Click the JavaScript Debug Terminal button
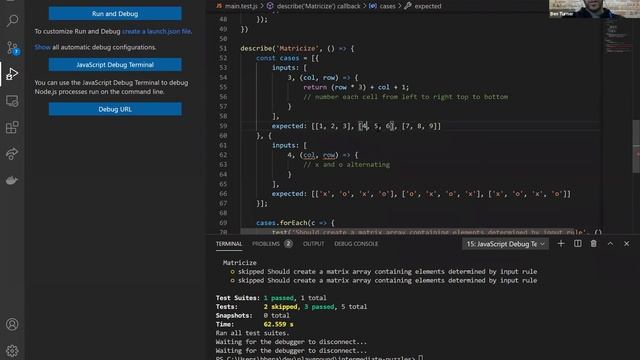Screen dimensions: 640x360 click(x=115, y=64)
